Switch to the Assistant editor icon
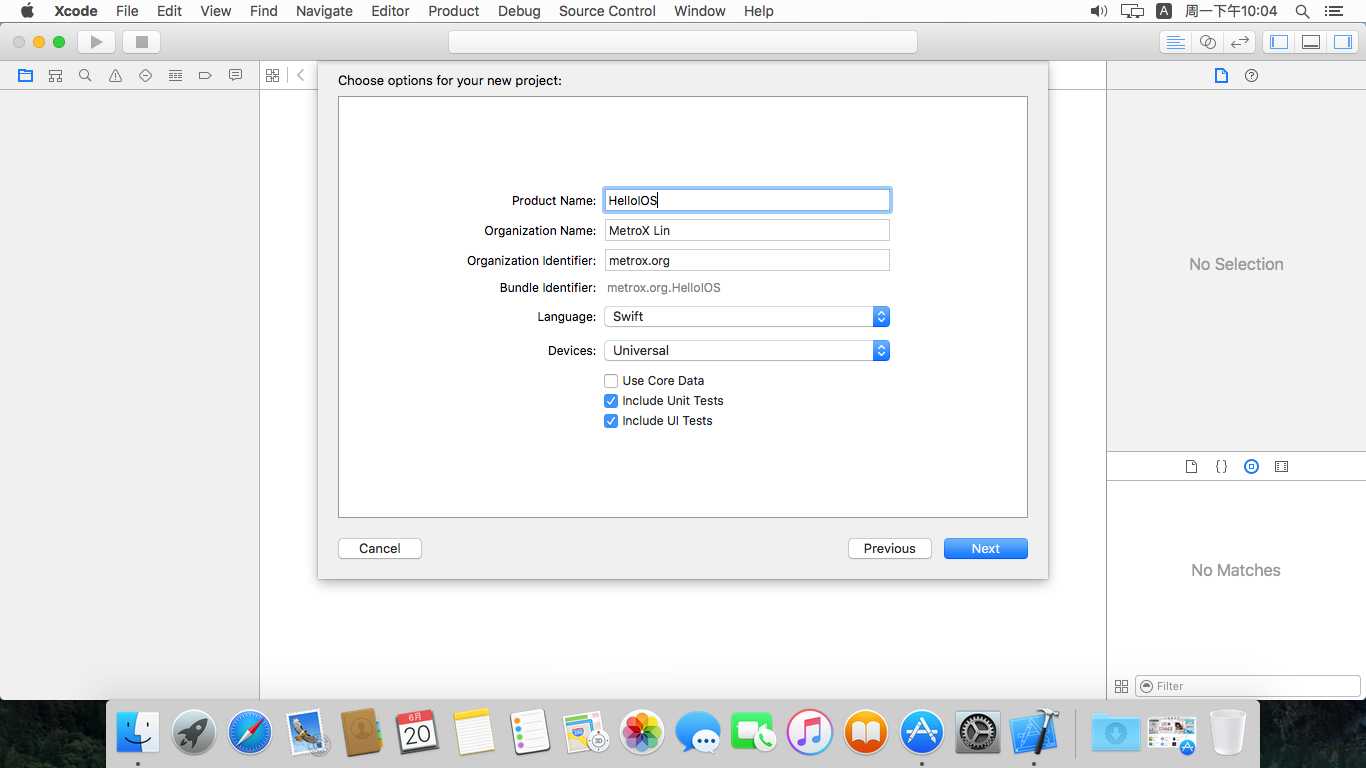Image resolution: width=1366 pixels, height=768 pixels. coord(1208,42)
